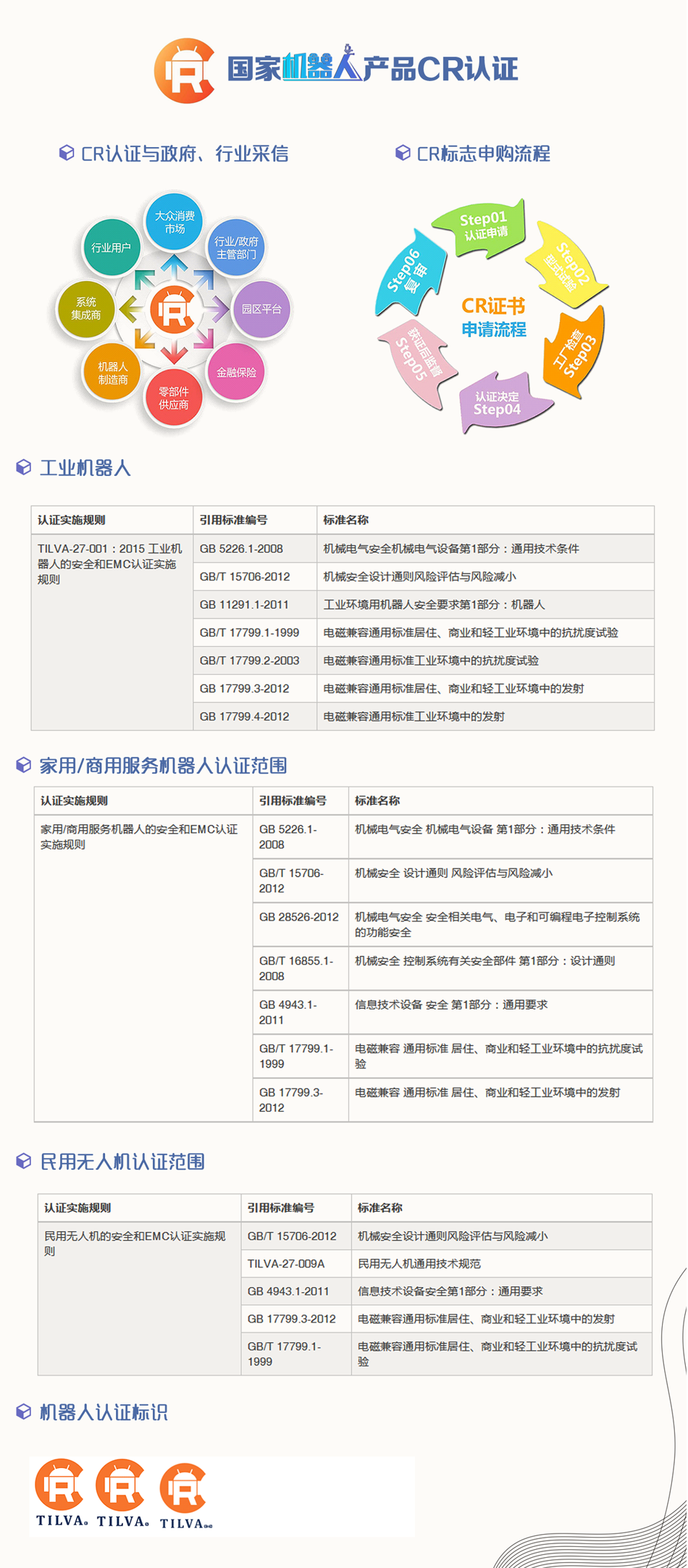Click the 民用无人机的安全和EMC认证实施规则 cell
This screenshot has height=1568, width=688.
click(x=140, y=1299)
